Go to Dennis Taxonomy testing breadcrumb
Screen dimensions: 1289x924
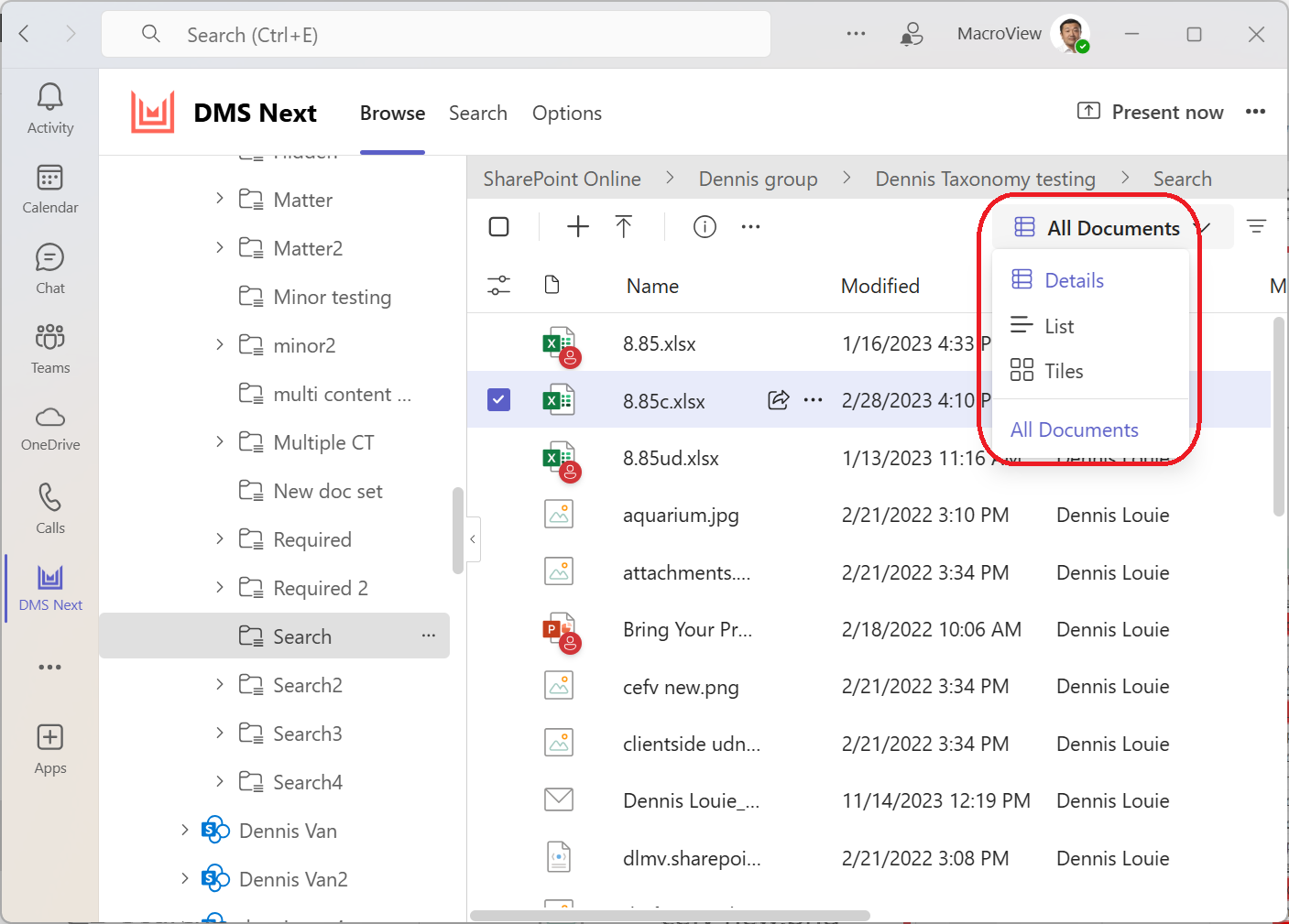point(985,179)
